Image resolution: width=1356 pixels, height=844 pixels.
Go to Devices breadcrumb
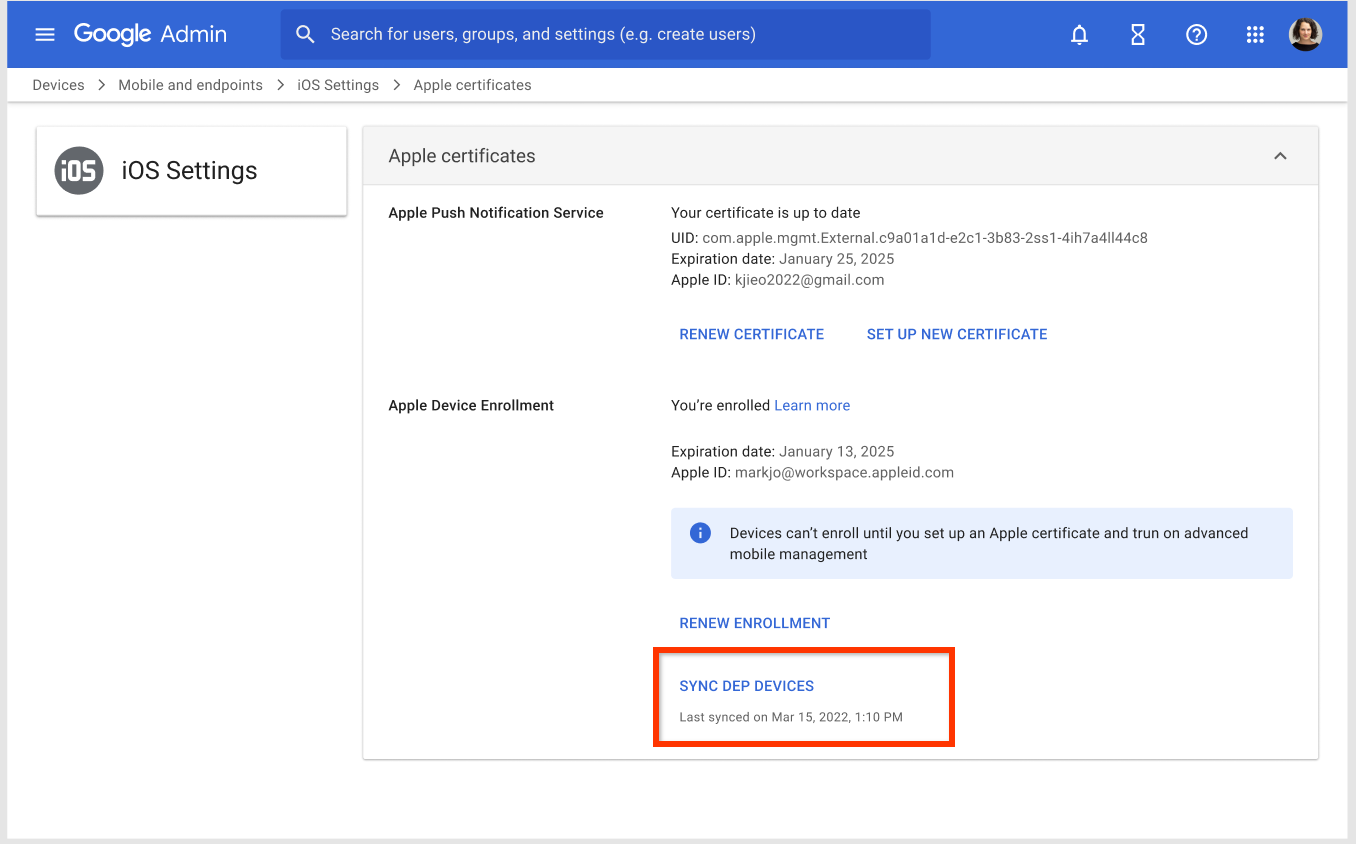58,85
